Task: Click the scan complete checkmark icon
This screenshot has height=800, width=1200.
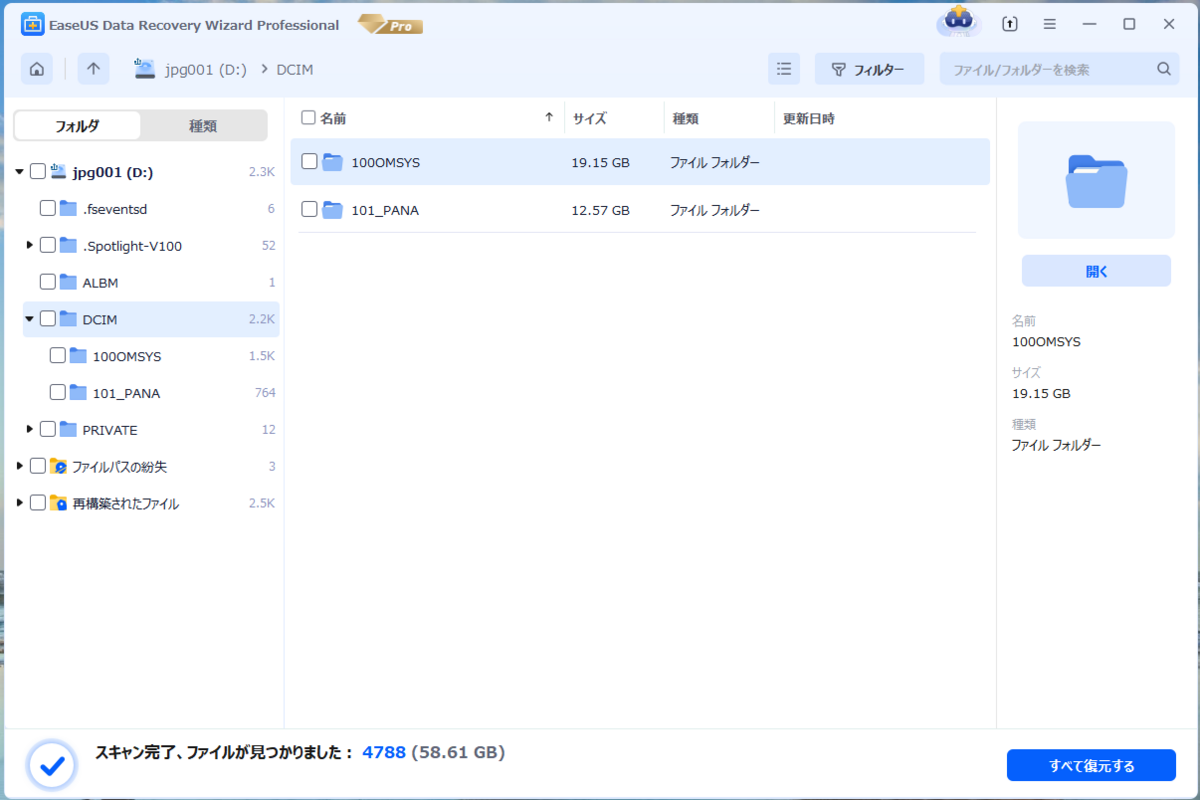Action: tap(53, 766)
